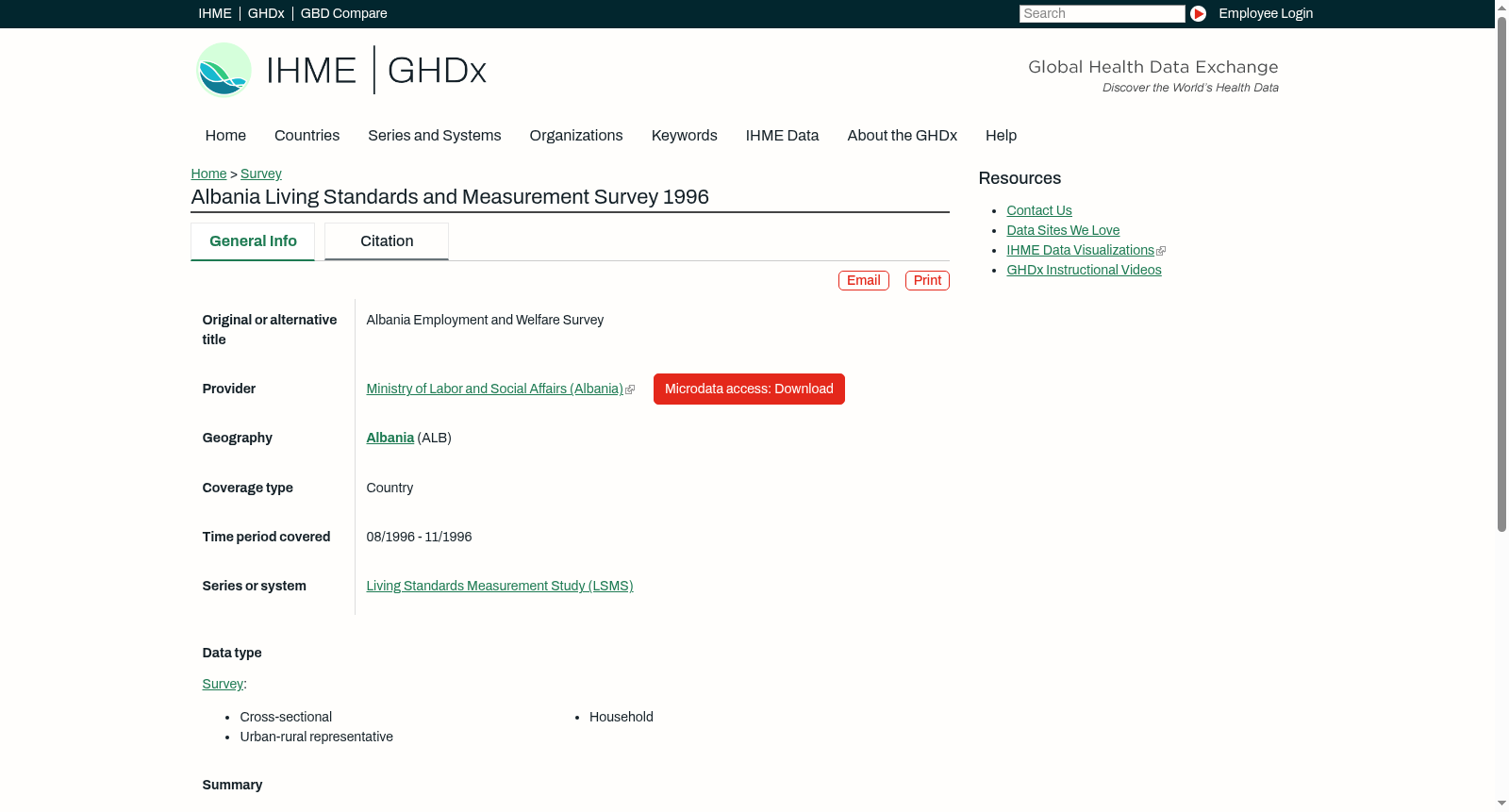Click the 'Summary' section heading
Screen dimensions: 1509x812
click(232, 785)
